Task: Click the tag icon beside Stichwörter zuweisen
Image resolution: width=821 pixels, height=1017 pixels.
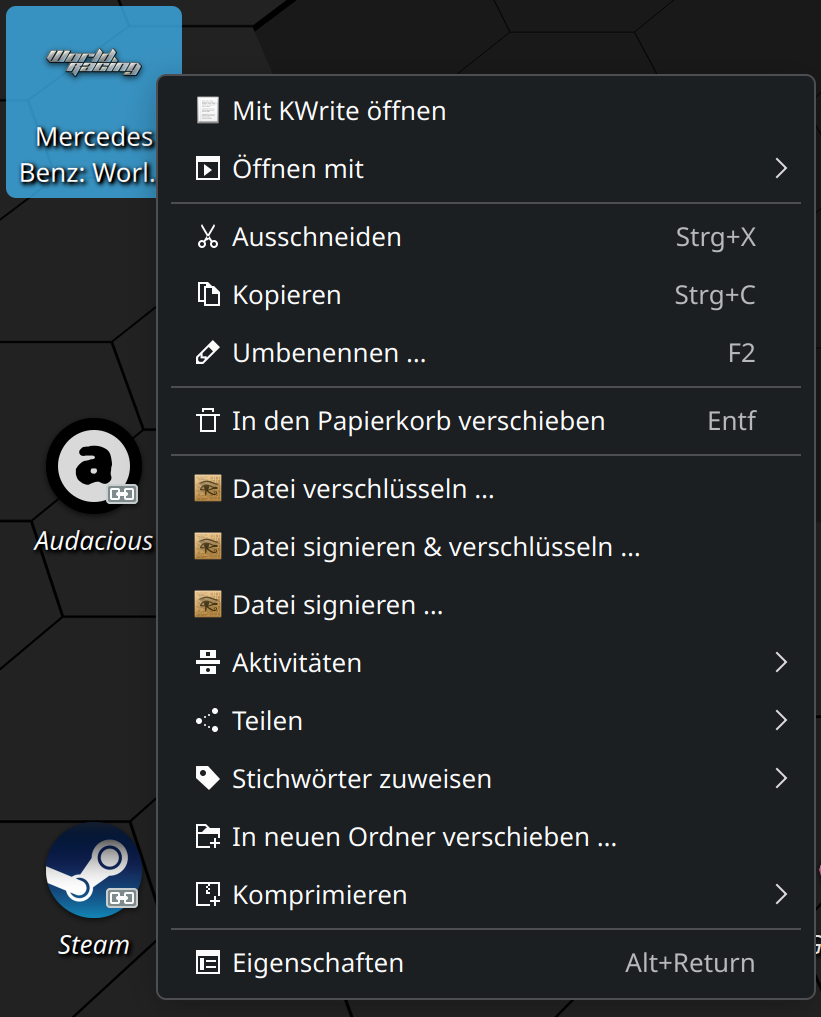Action: [208, 778]
